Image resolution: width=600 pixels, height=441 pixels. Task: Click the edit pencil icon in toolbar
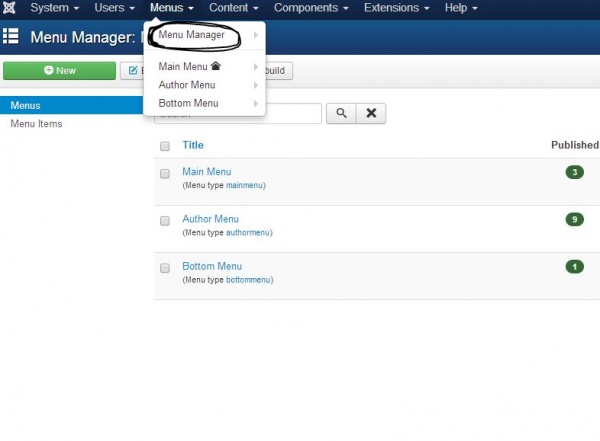coord(133,70)
